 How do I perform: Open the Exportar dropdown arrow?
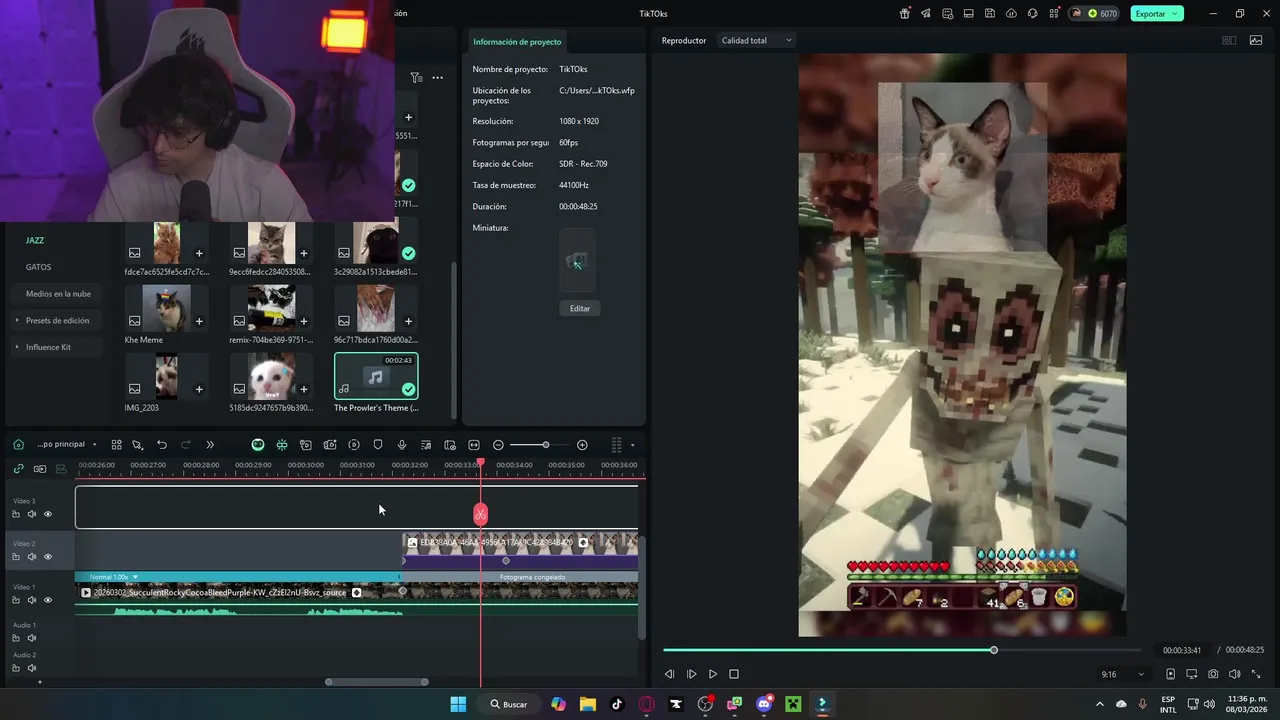1175,14
